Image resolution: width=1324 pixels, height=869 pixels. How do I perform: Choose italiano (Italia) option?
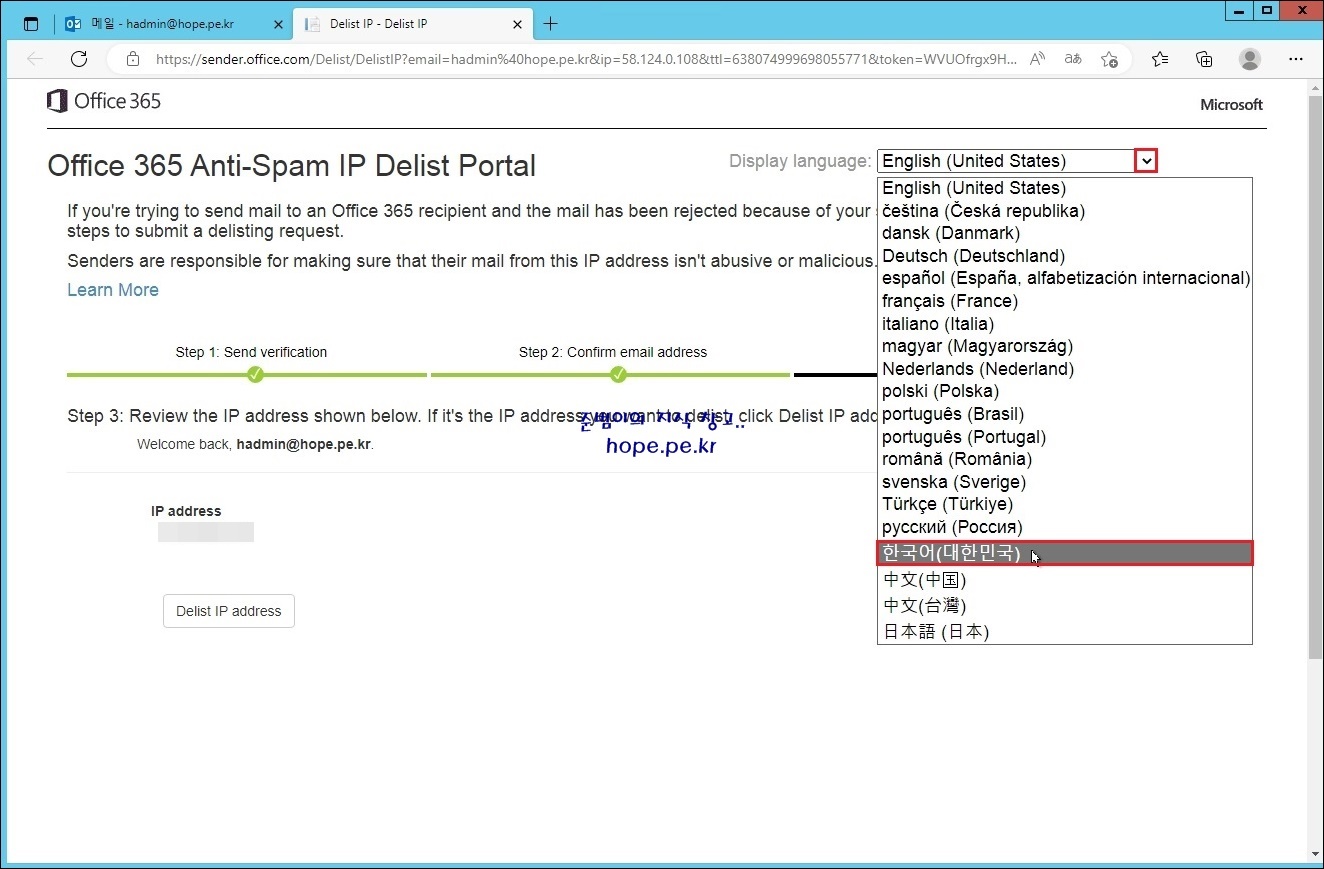(x=1065, y=324)
